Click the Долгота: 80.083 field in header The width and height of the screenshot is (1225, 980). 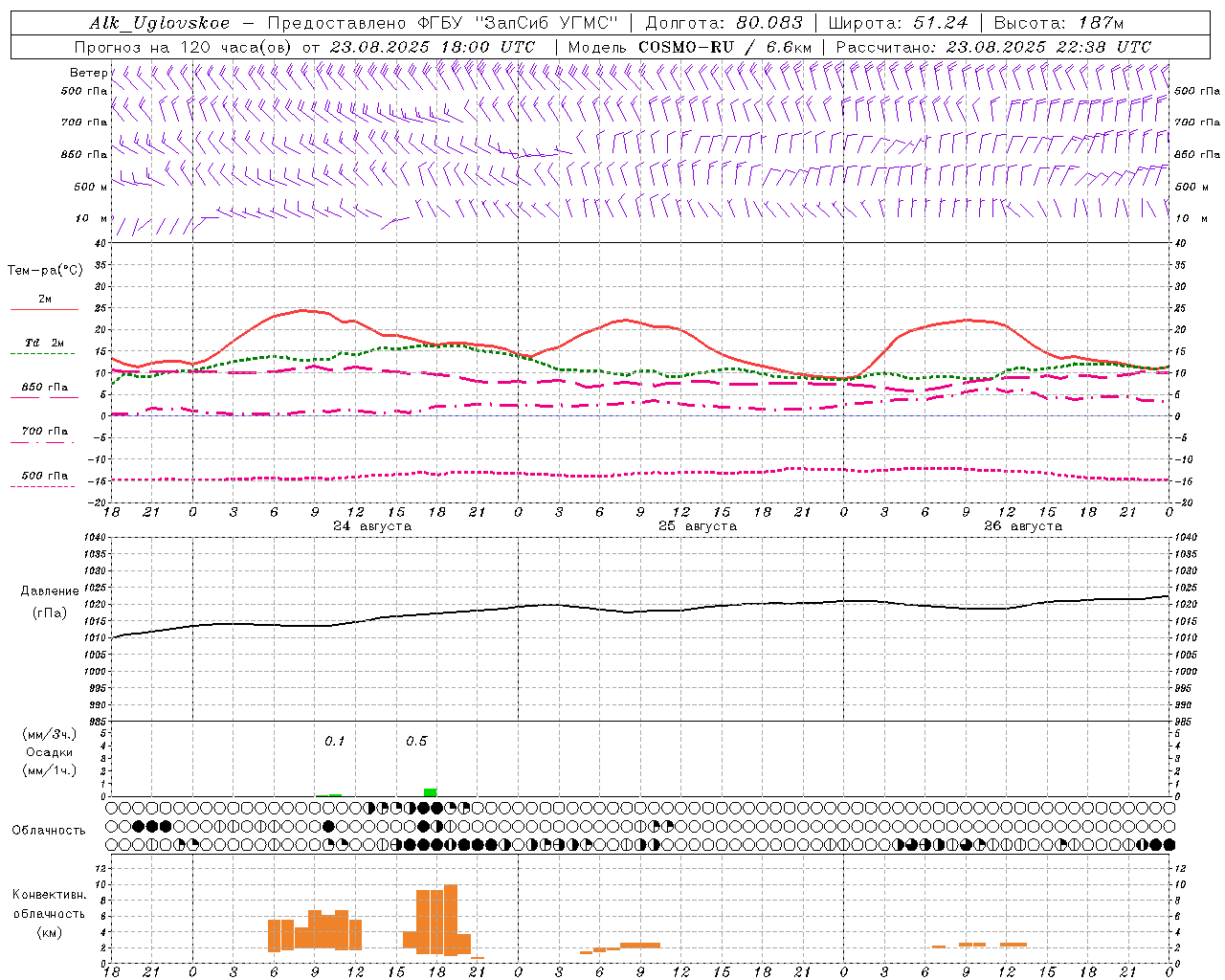coord(724,23)
